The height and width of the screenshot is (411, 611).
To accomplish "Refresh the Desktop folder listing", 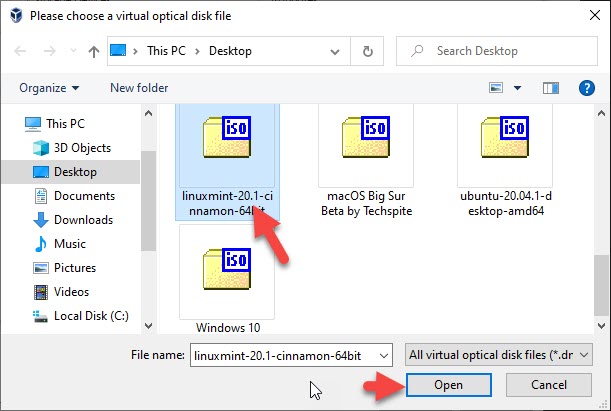I will point(368,51).
